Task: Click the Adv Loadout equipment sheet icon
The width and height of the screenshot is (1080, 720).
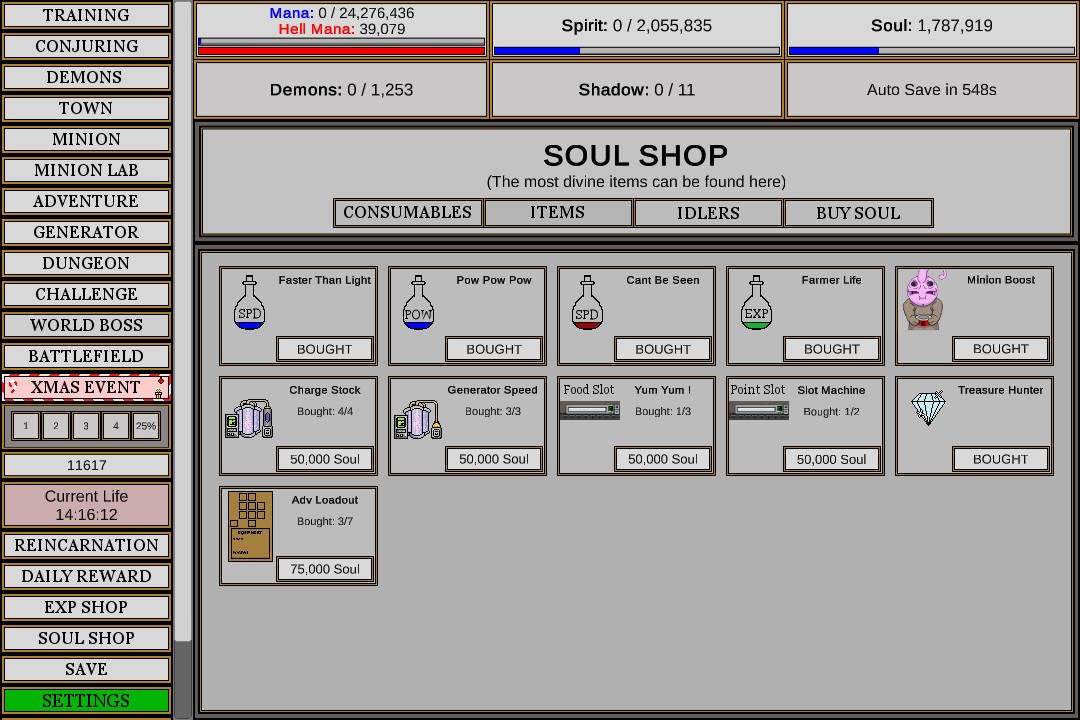Action: coord(250,527)
